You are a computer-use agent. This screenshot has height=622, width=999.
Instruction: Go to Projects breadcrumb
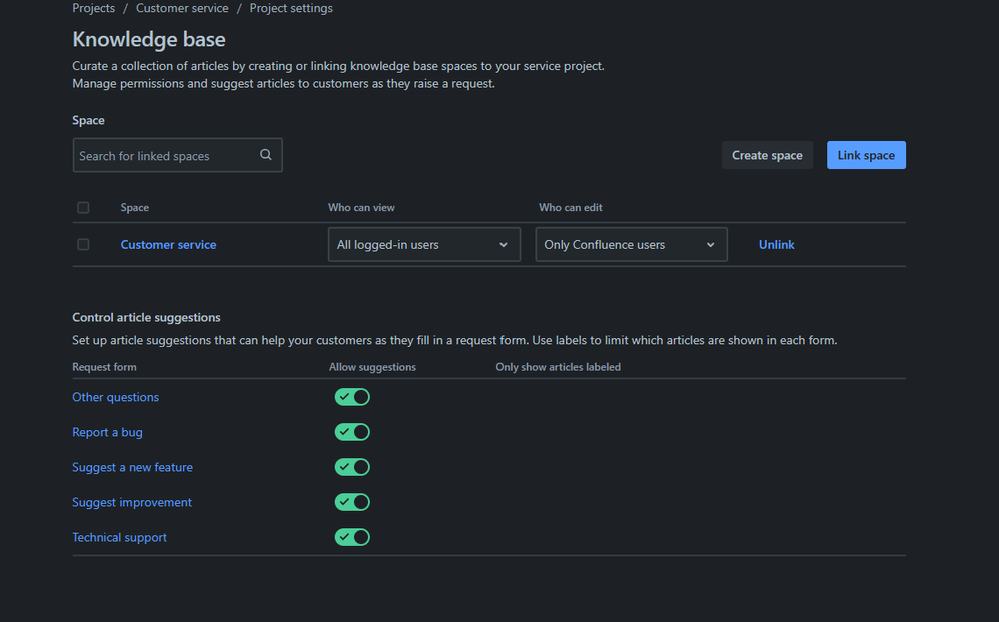[94, 8]
